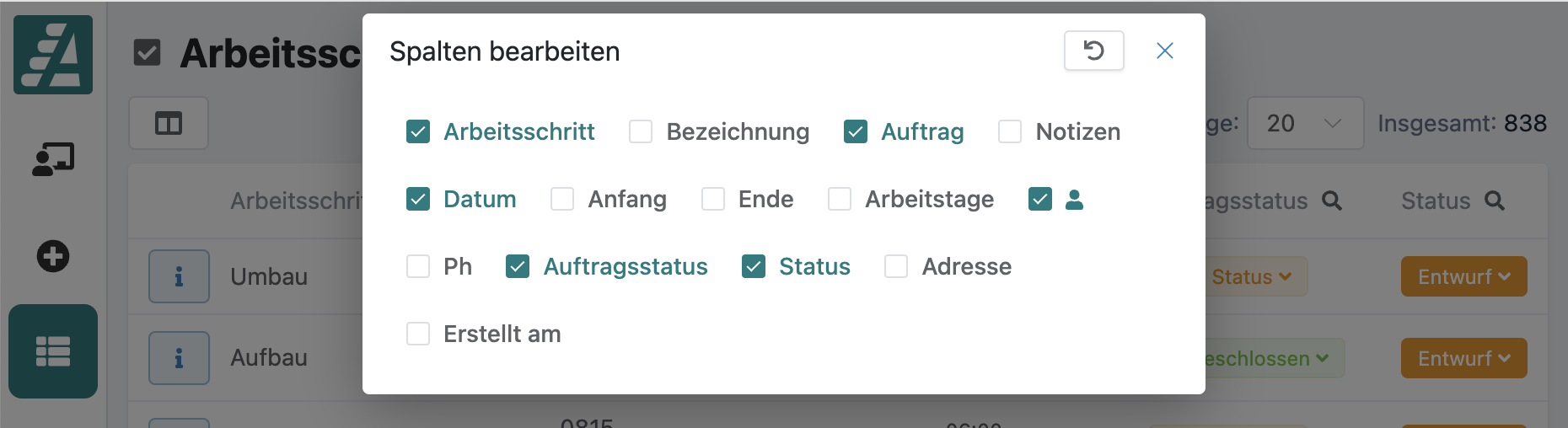Click the Auftragsstatus checkbox label
The width and height of the screenshot is (1568, 428).
[x=625, y=266]
